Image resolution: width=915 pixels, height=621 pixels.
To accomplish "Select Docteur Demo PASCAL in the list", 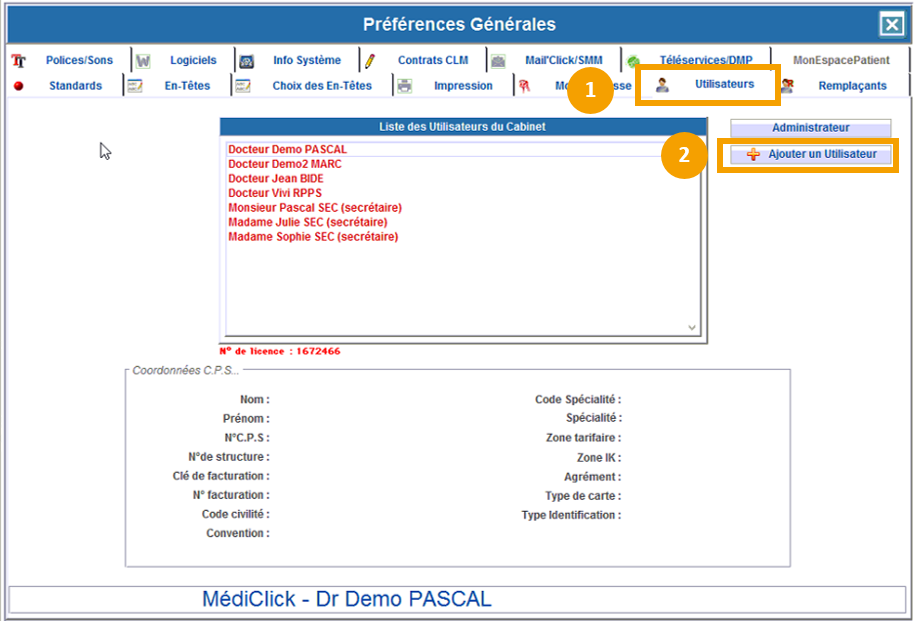I will [x=287, y=150].
